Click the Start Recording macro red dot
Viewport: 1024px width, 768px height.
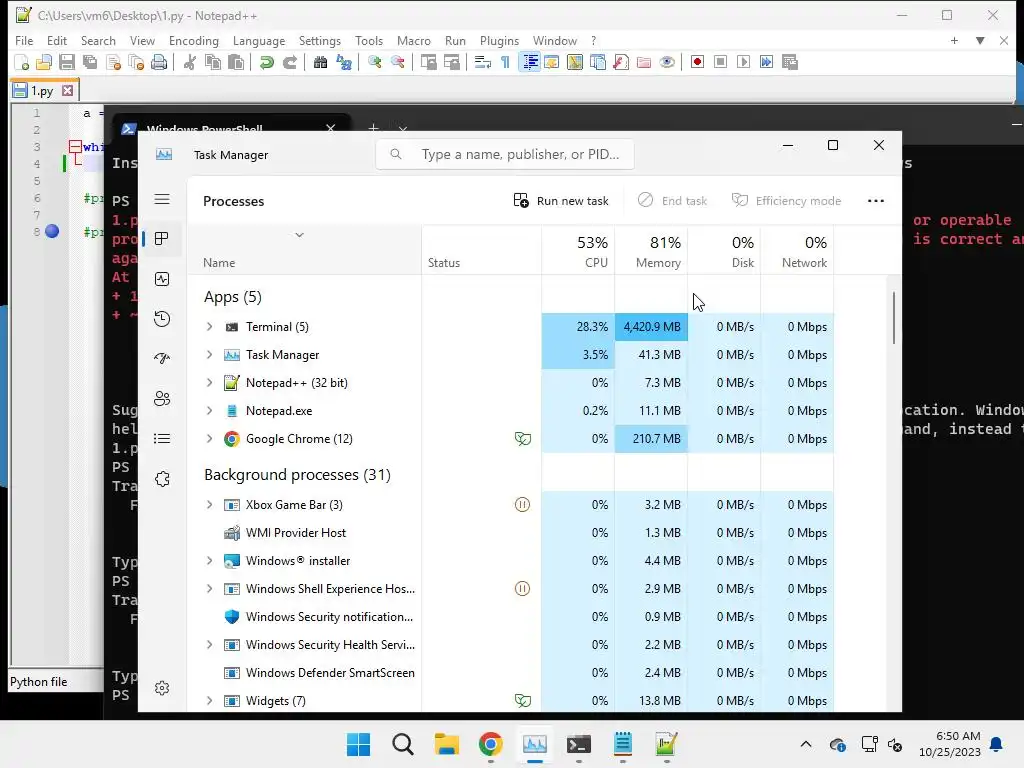(697, 62)
